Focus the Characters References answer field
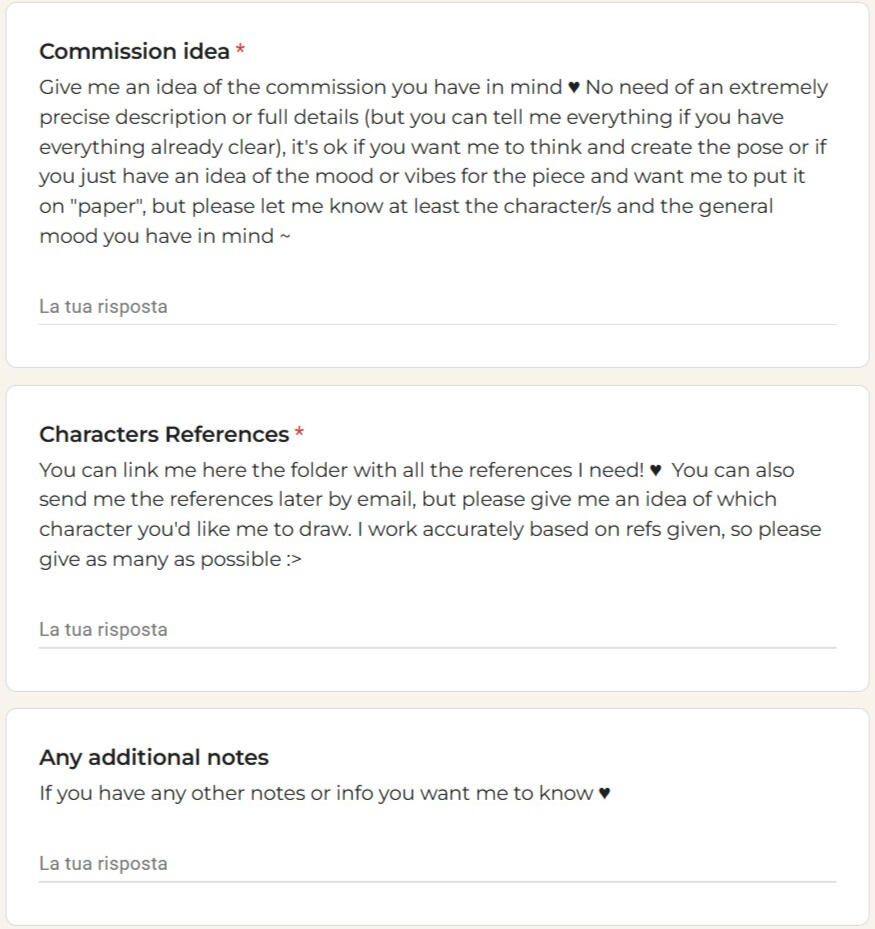875x929 pixels. point(437,630)
